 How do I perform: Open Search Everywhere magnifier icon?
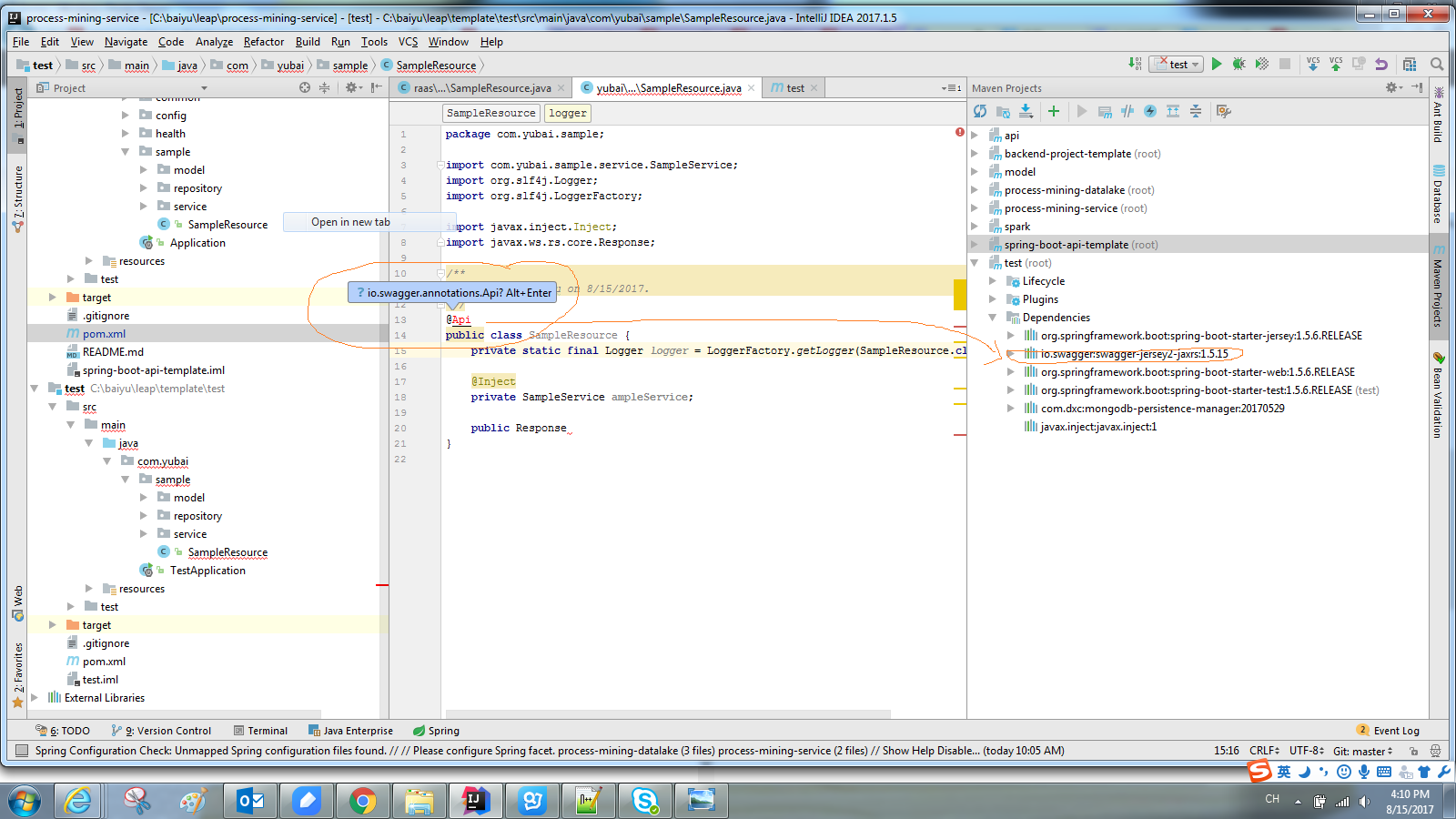1437,64
